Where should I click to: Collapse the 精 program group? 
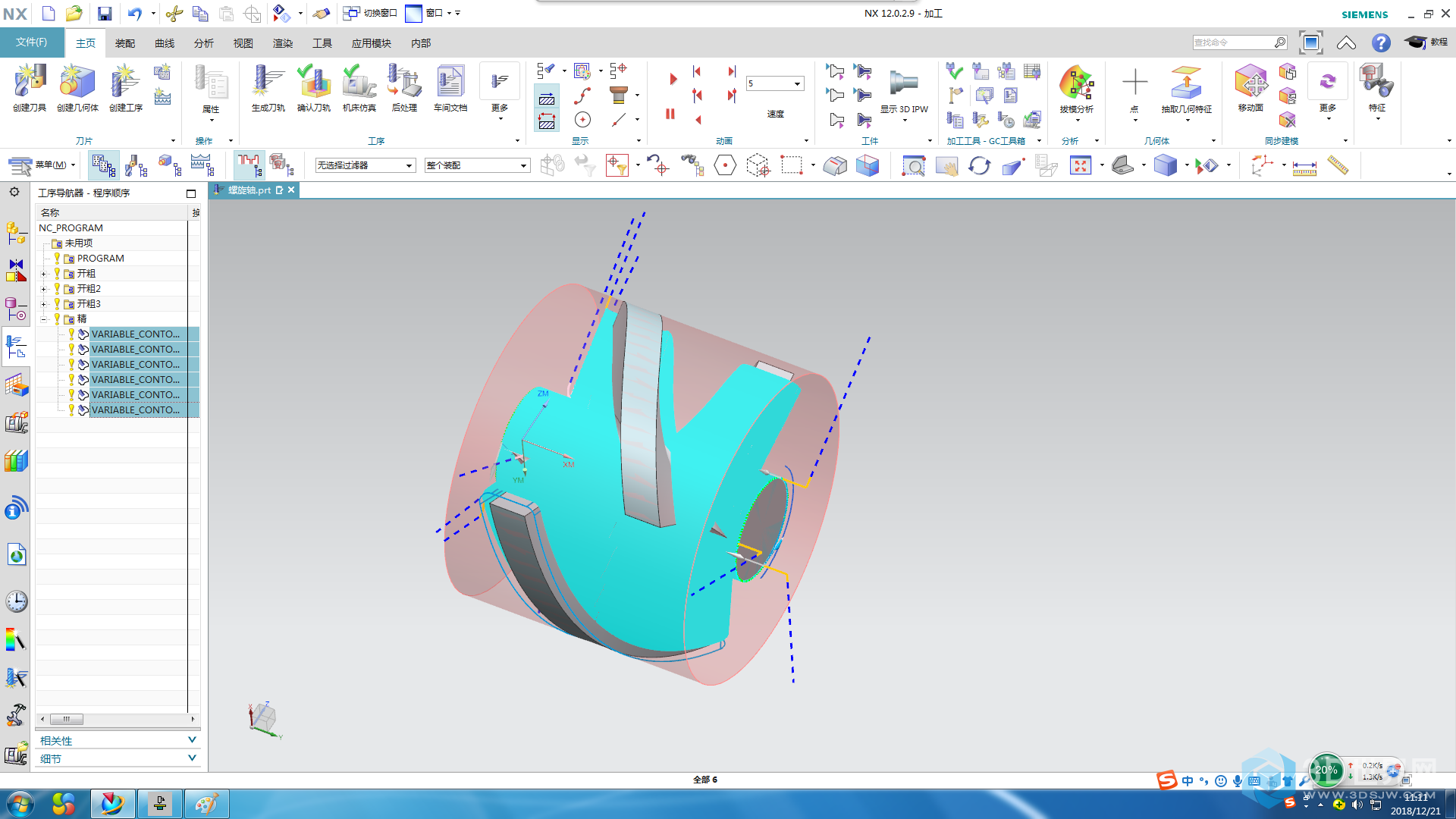43,319
